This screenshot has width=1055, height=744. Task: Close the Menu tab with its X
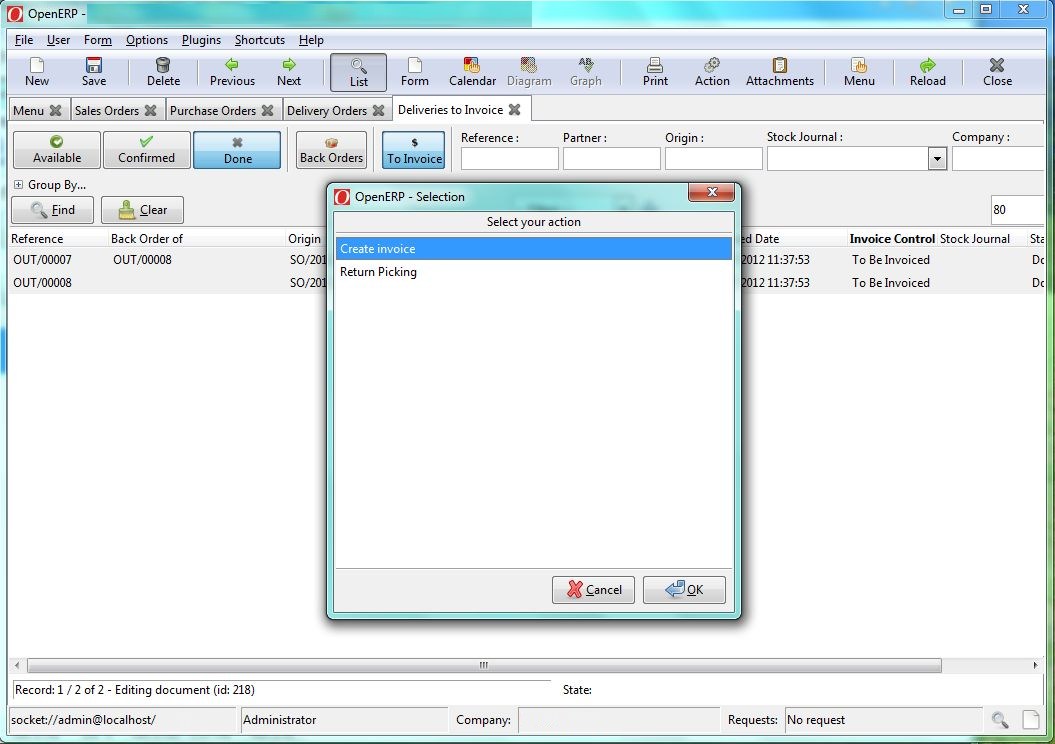(x=56, y=110)
